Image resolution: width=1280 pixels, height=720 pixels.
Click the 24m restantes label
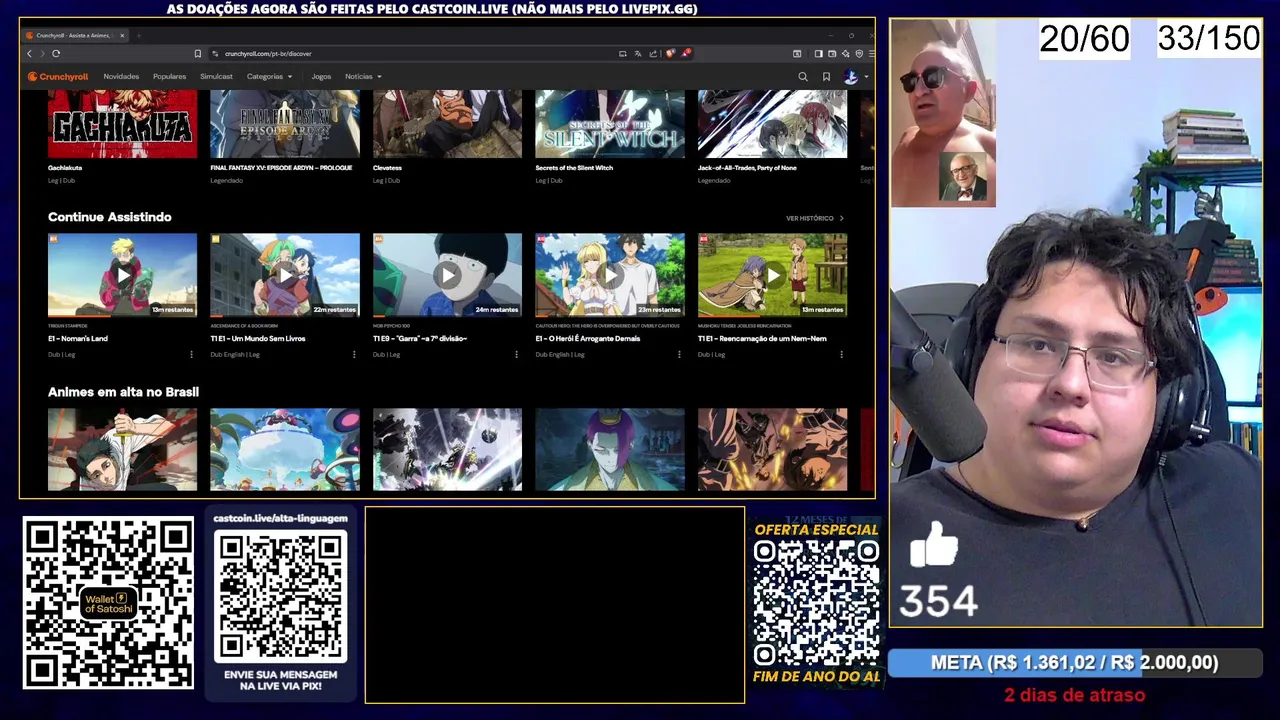coord(496,310)
